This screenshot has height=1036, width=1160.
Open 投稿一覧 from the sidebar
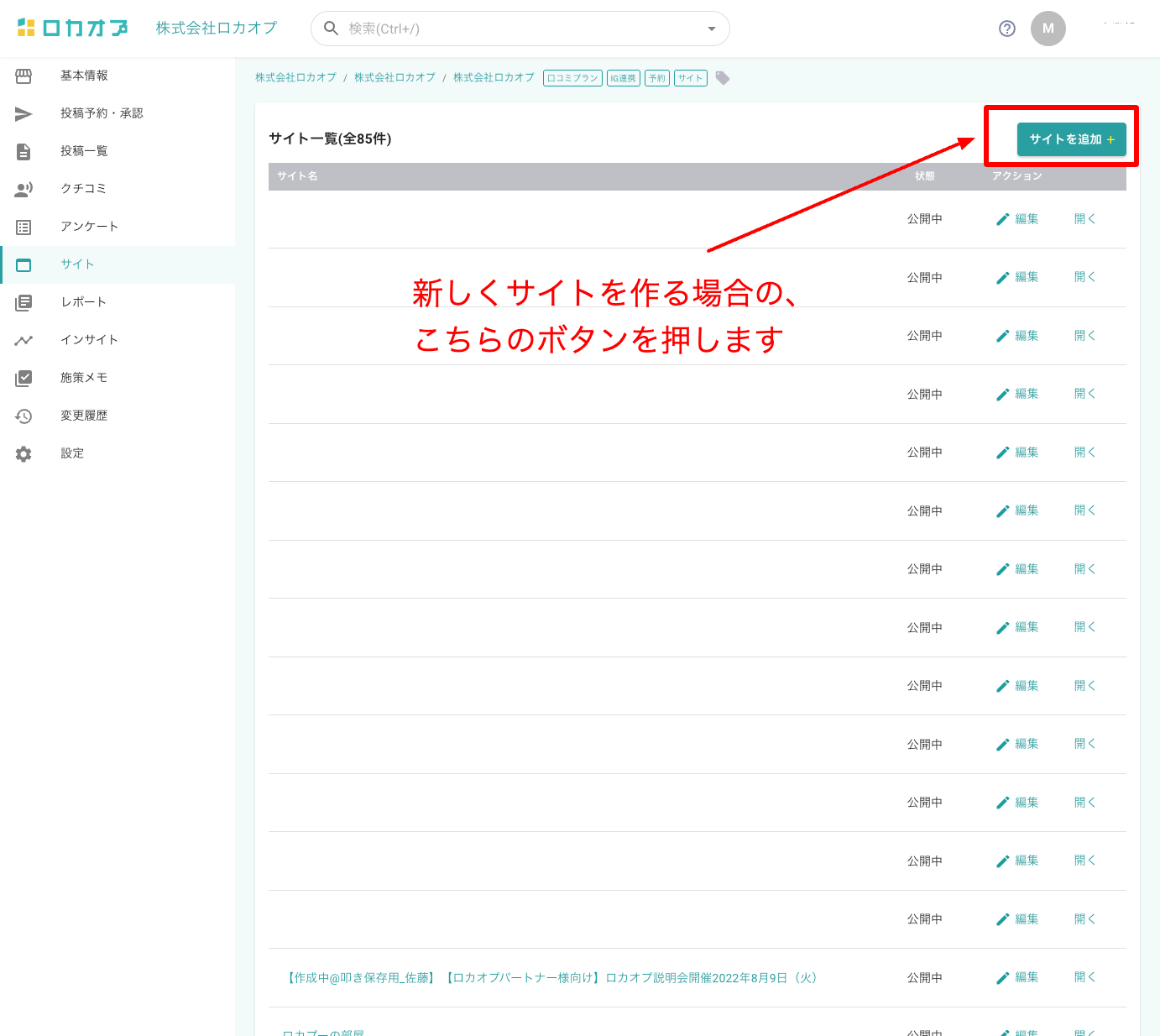point(84,151)
